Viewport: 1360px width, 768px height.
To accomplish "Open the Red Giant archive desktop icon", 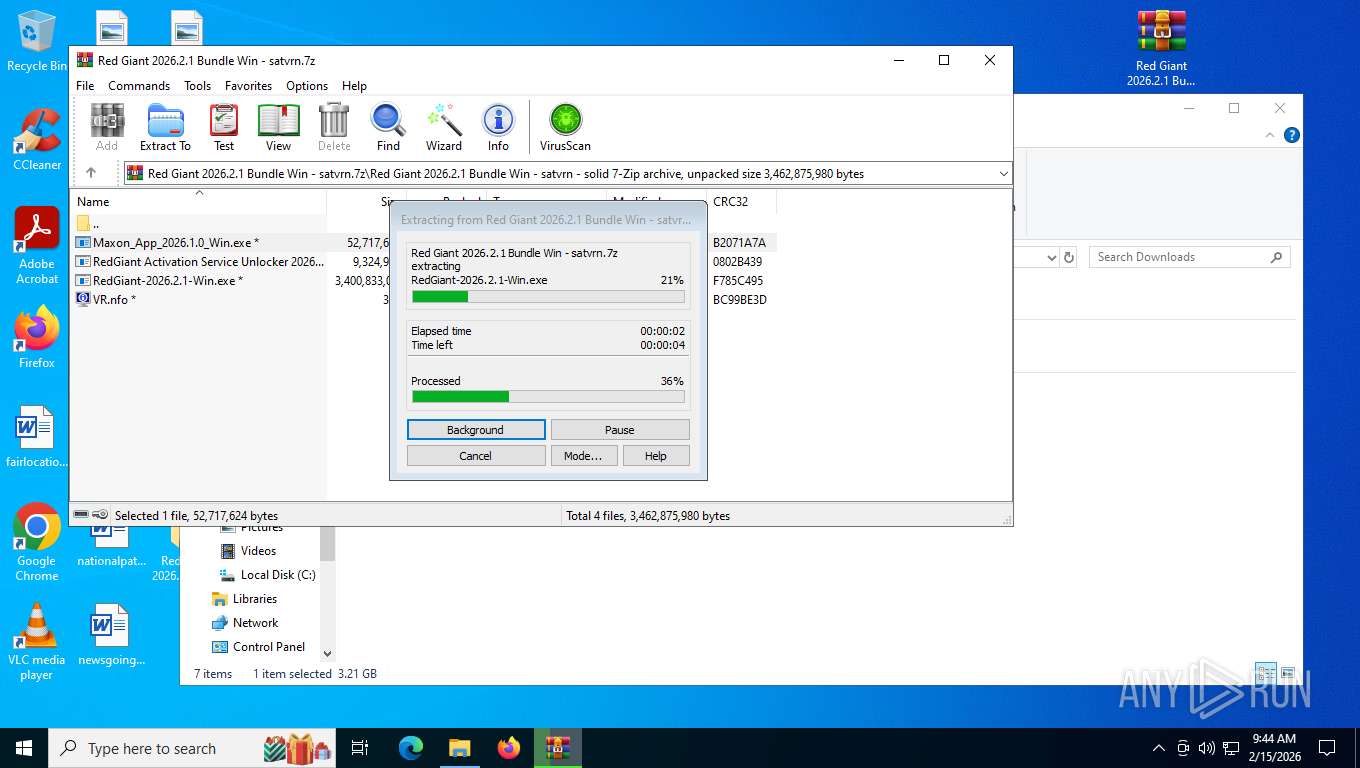I will (1161, 48).
